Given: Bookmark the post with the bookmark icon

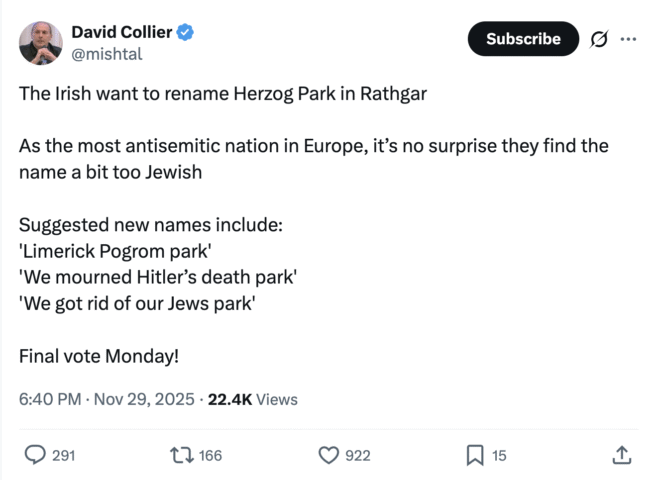Looking at the screenshot, I should point(475,455).
